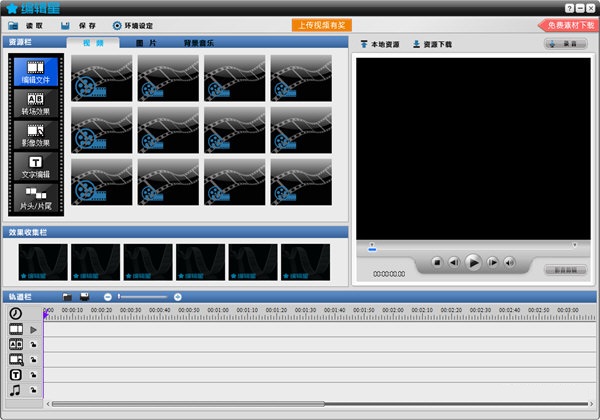
Task: Click the help question mark button
Action: click(569, 8)
